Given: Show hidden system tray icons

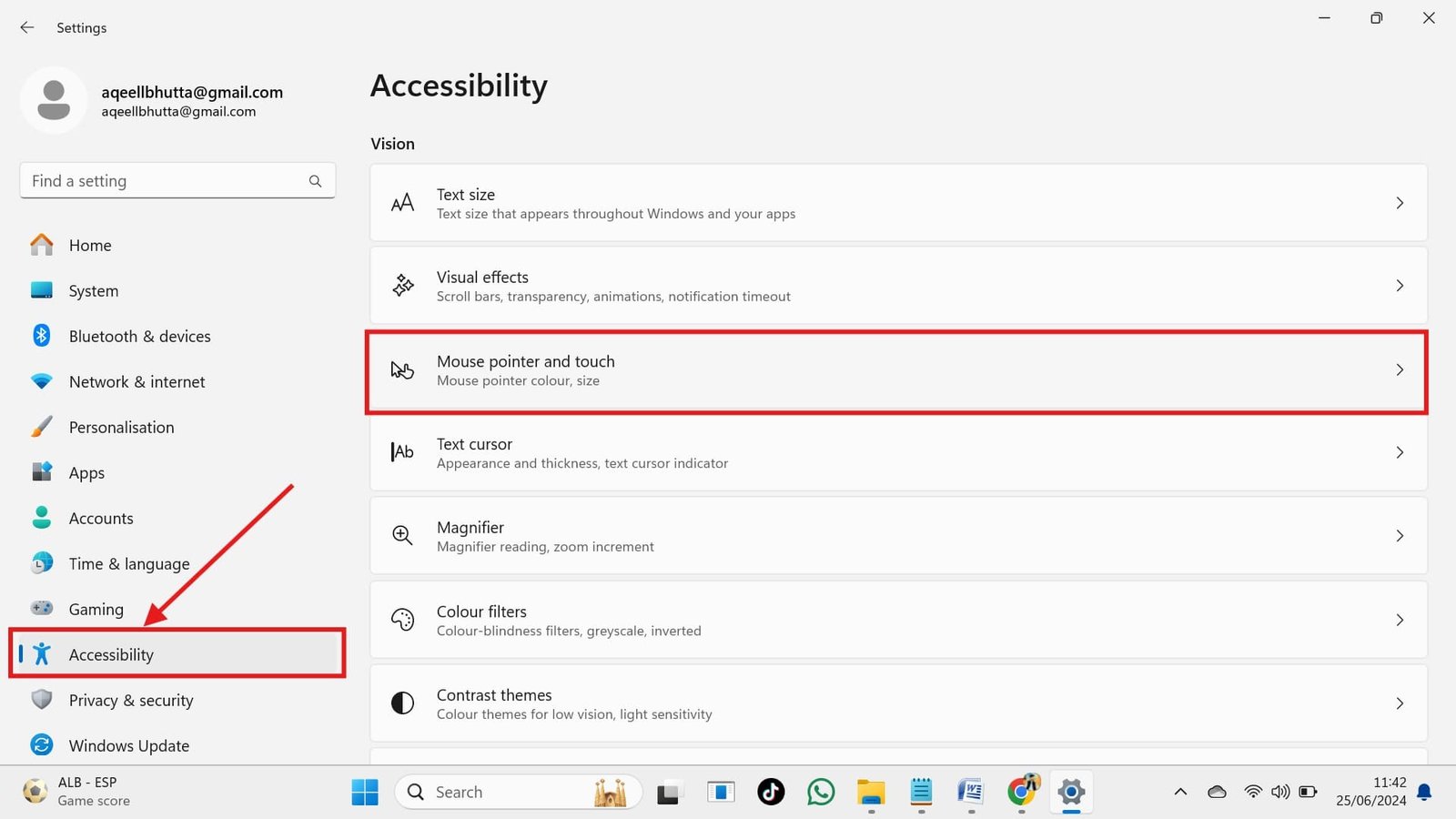Looking at the screenshot, I should click(x=1180, y=792).
